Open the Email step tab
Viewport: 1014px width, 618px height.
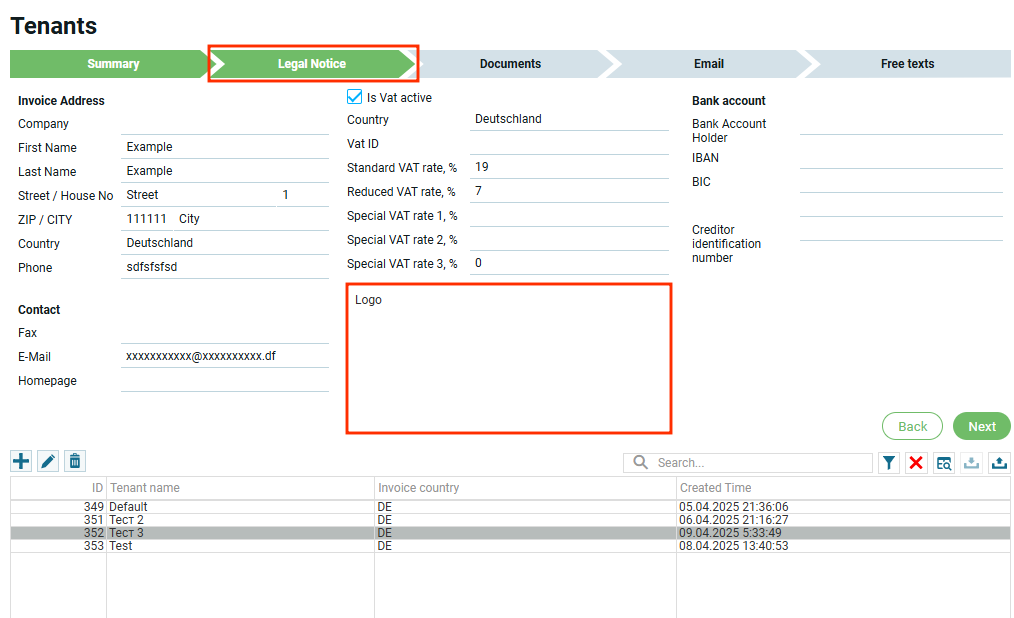708,64
